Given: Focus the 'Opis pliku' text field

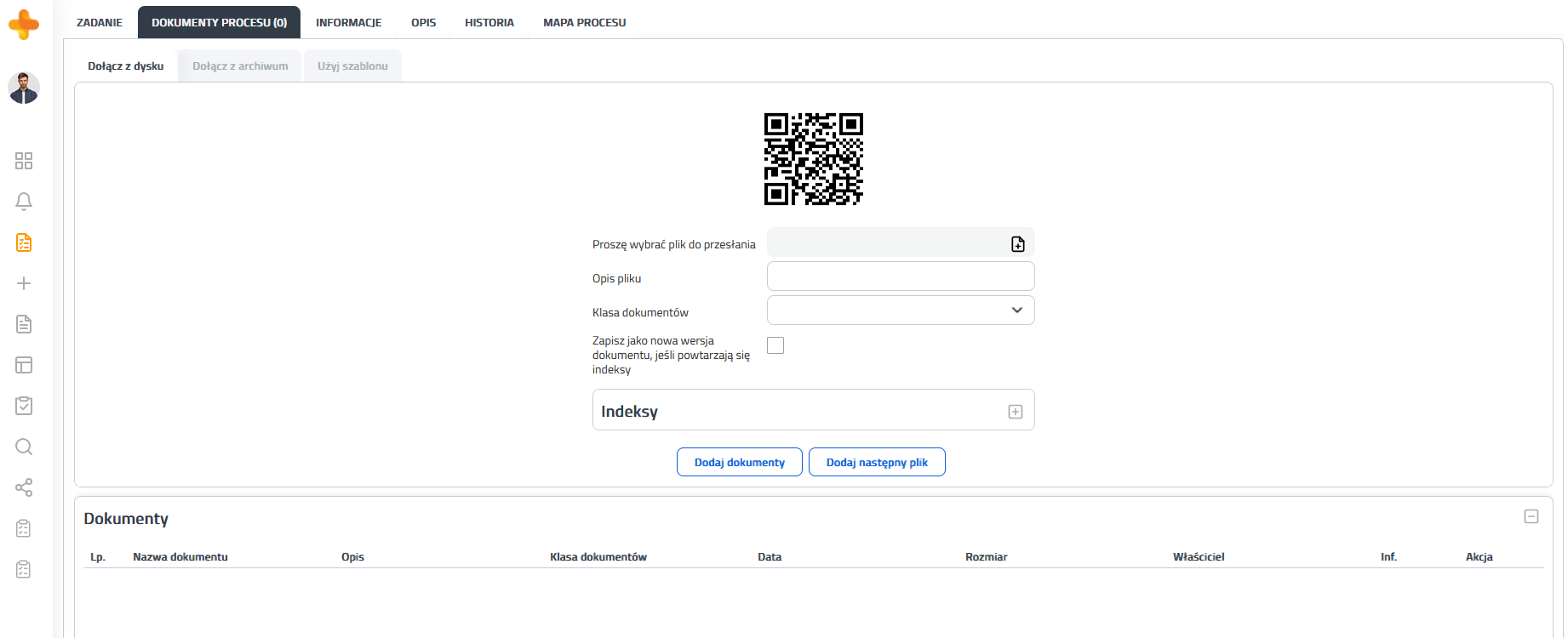Looking at the screenshot, I should click(901, 276).
